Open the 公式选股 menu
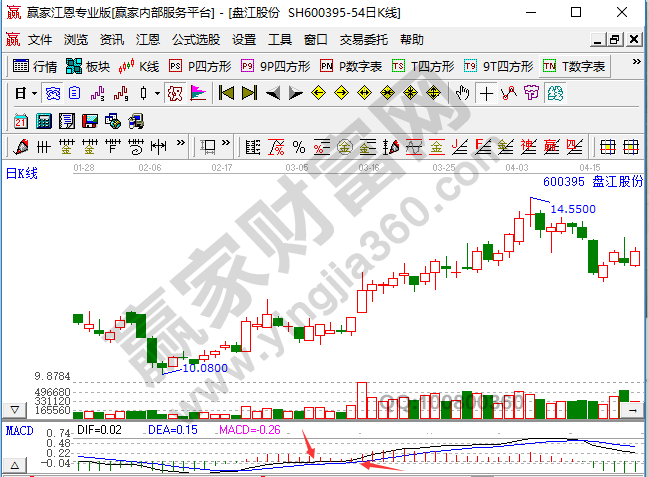649x477 pixels. pos(195,40)
